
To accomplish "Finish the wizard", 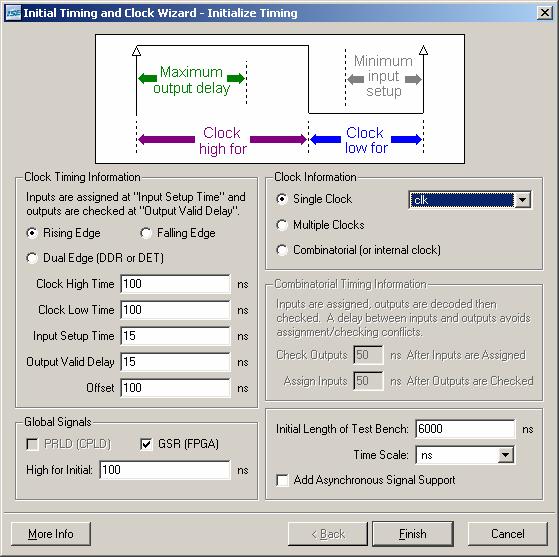I will point(413,534).
